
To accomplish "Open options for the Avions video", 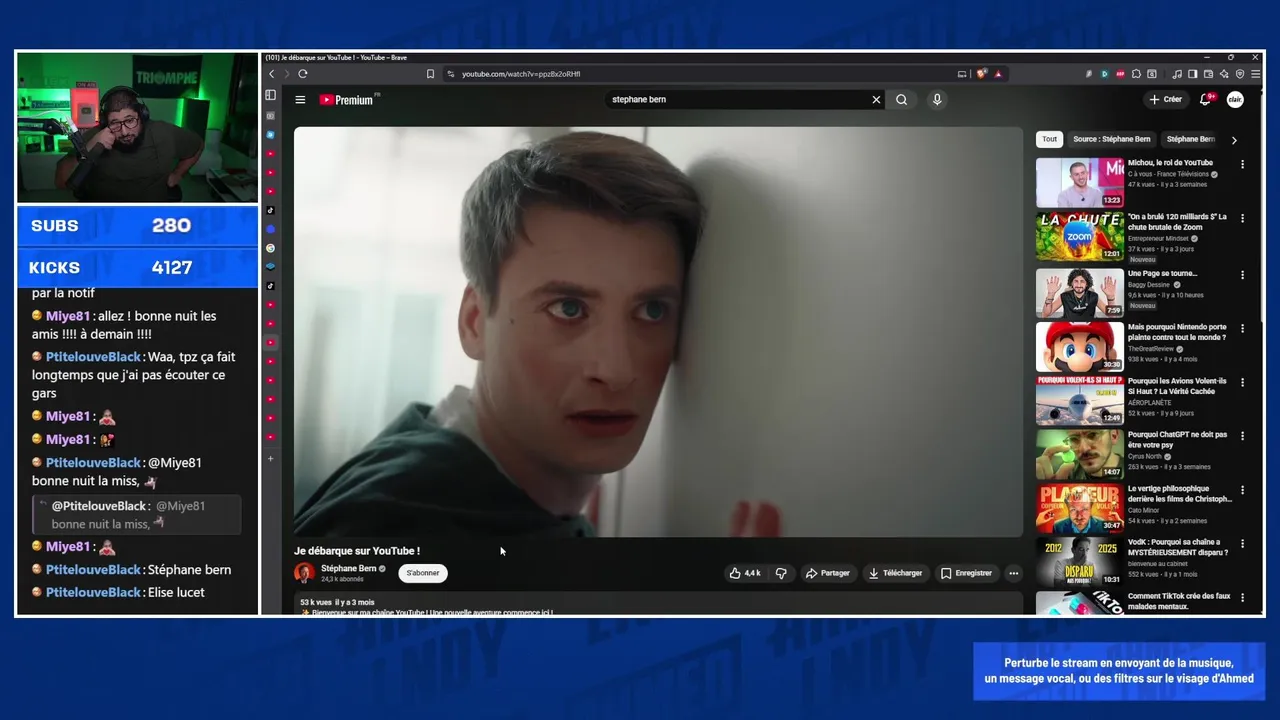I will coord(1243,383).
